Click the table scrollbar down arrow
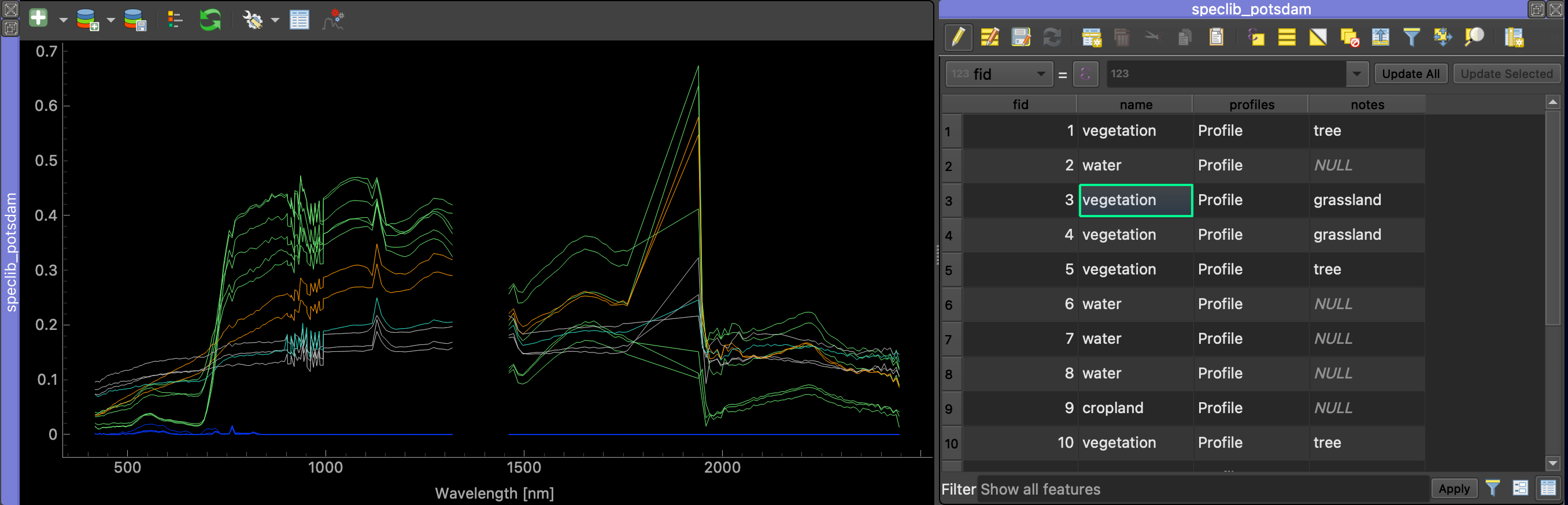The width and height of the screenshot is (1568, 505). coord(1553,463)
